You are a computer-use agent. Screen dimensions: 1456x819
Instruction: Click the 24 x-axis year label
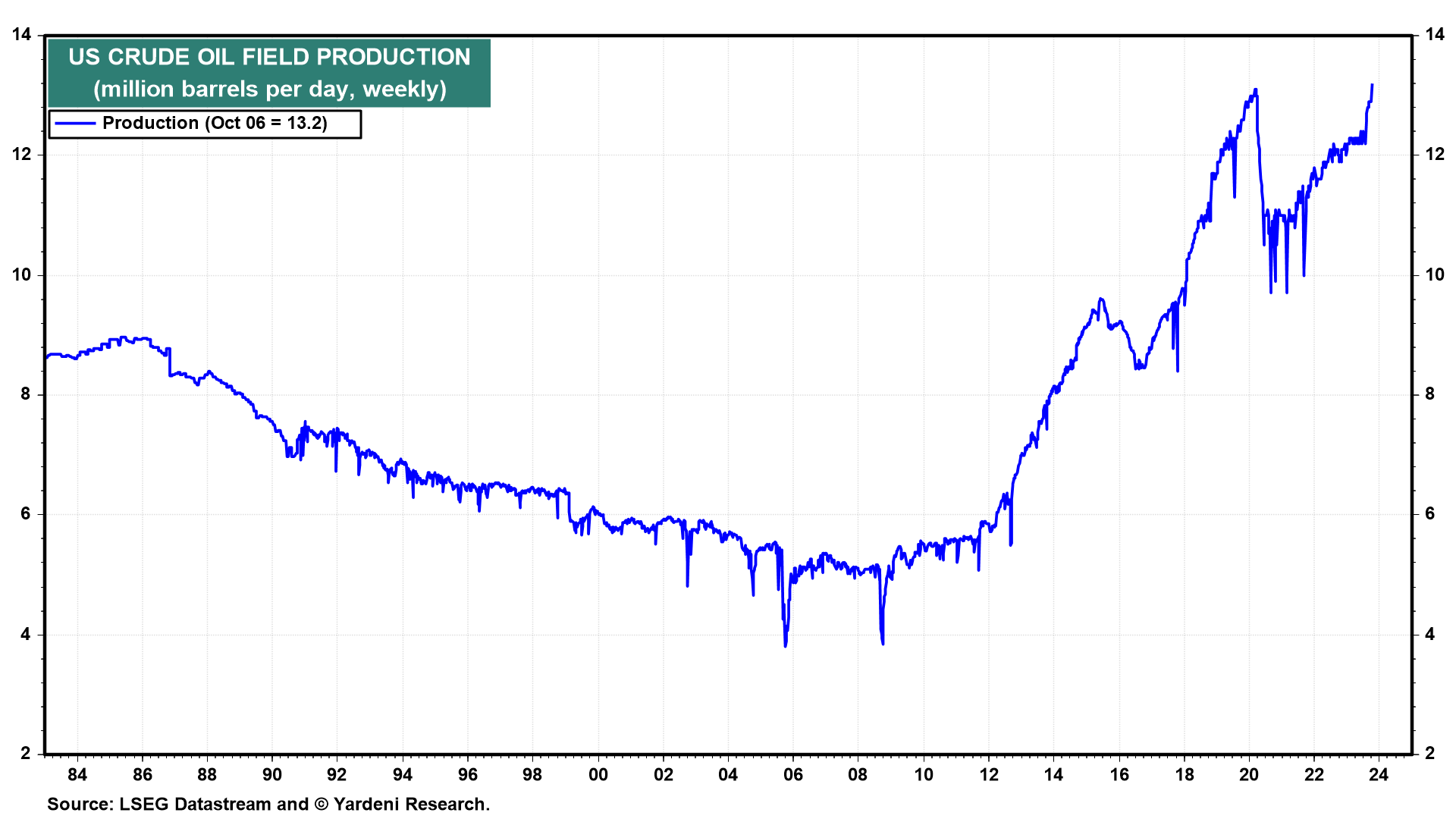[1379, 775]
